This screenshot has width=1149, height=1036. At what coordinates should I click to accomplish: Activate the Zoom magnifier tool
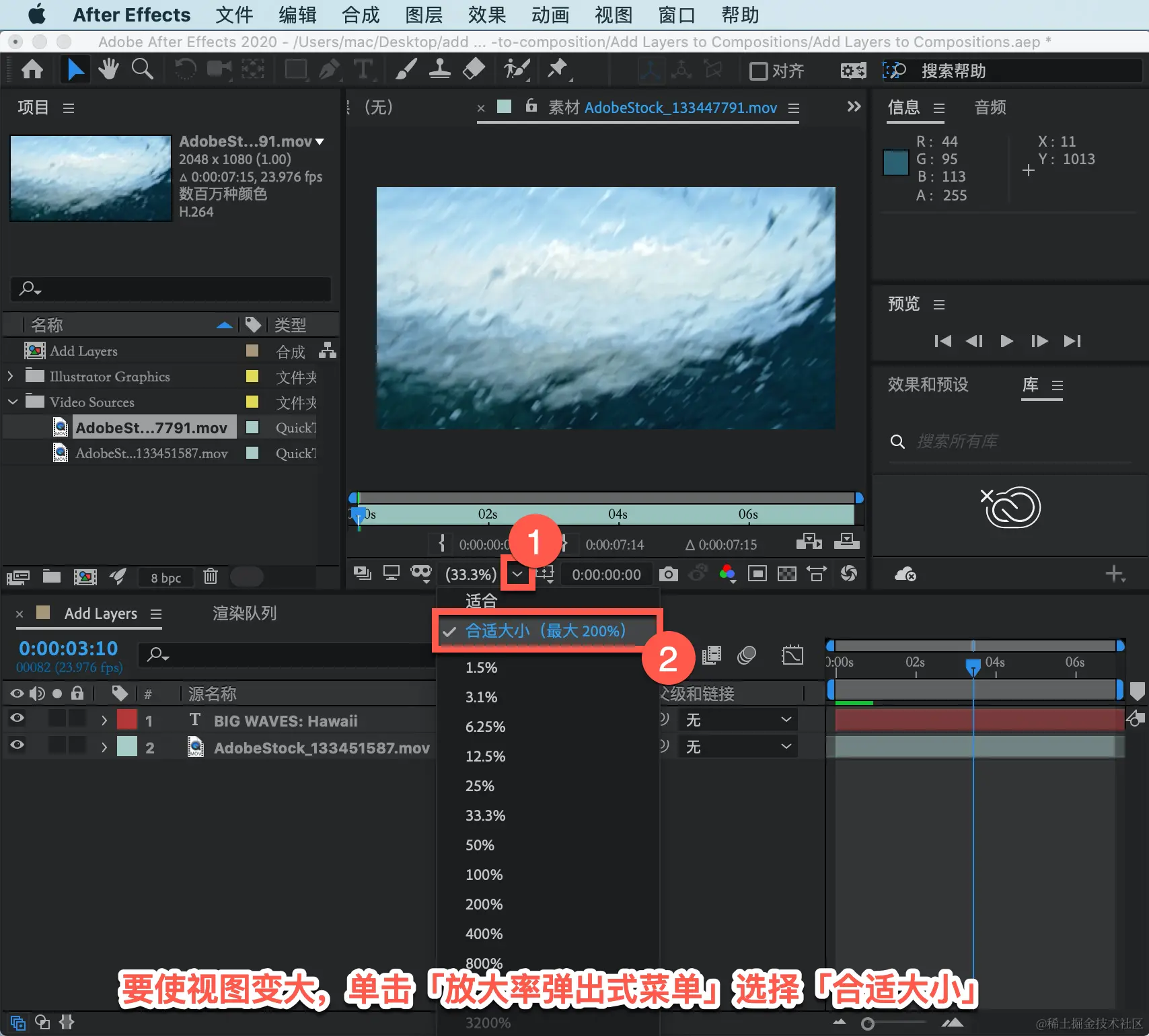coord(142,69)
